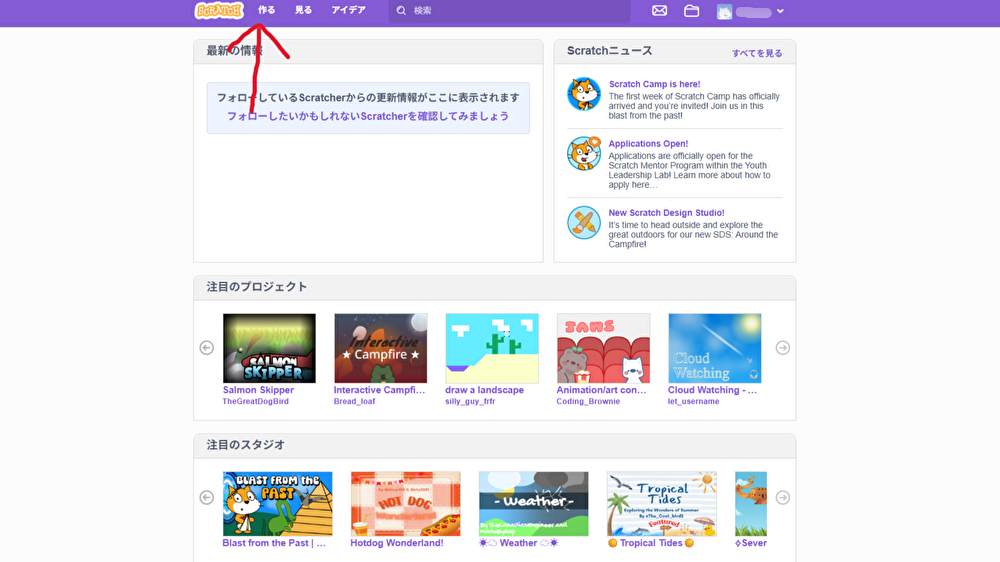This screenshot has width=1000, height=562.
Task: Open the 作る (Create) menu item
Action: (267, 10)
